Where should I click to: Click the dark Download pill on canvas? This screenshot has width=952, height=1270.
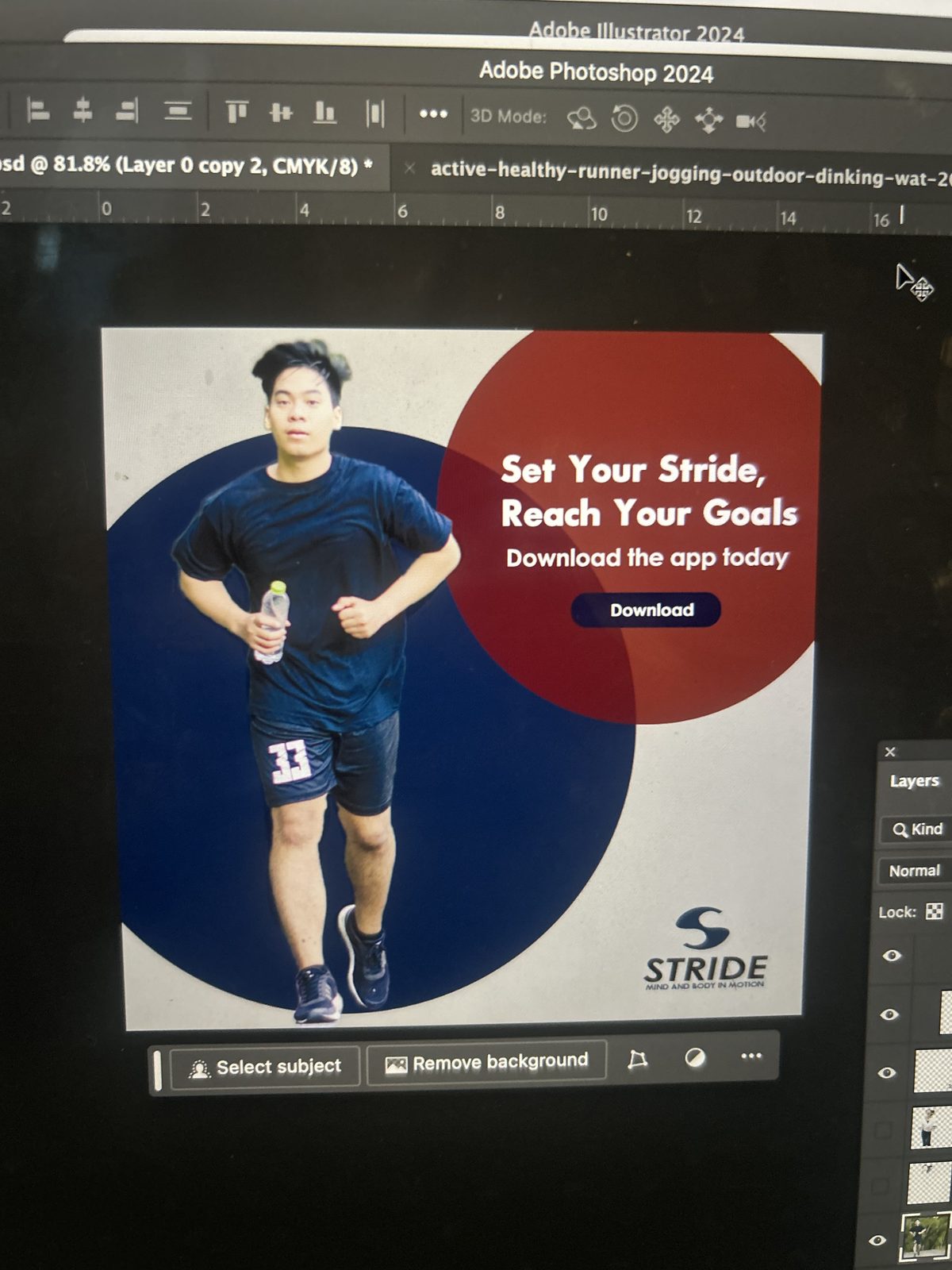tap(646, 610)
